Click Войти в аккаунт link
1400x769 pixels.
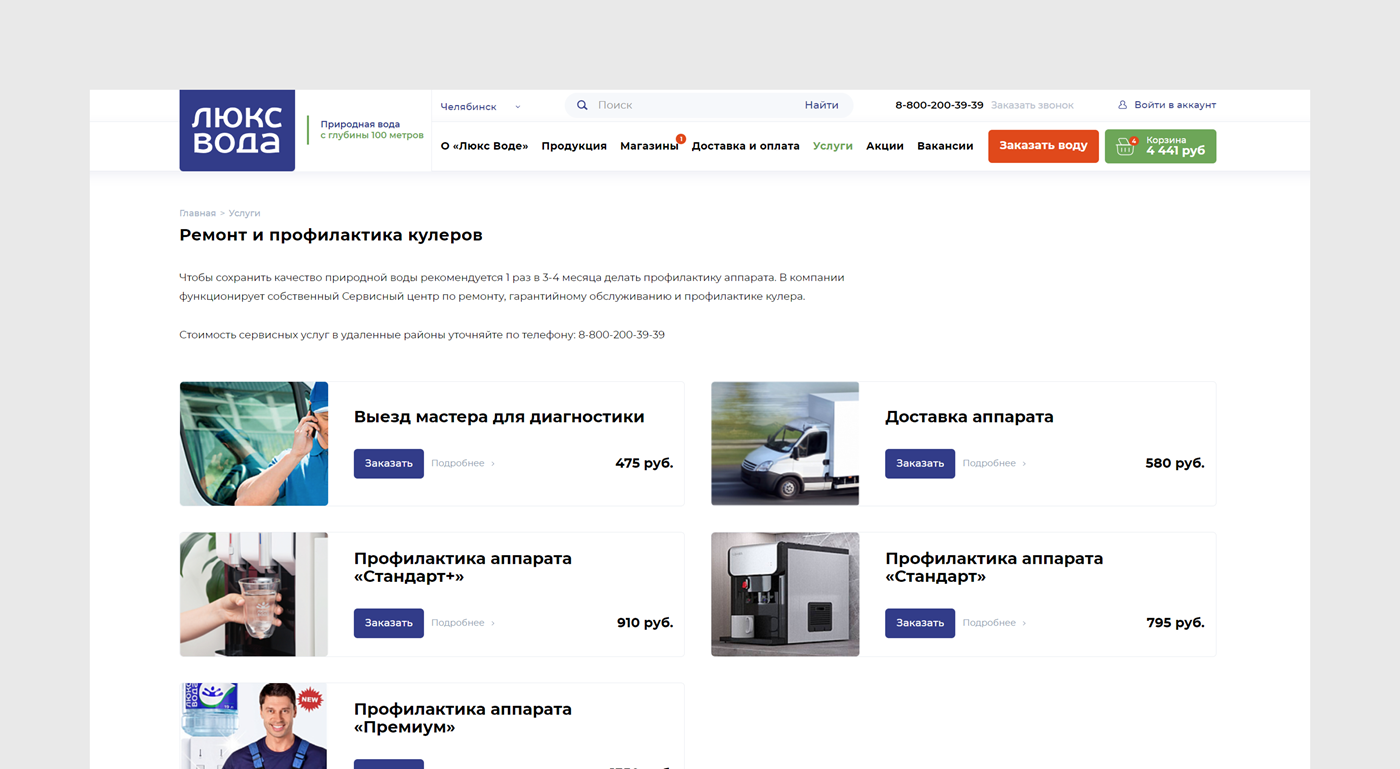click(1175, 105)
